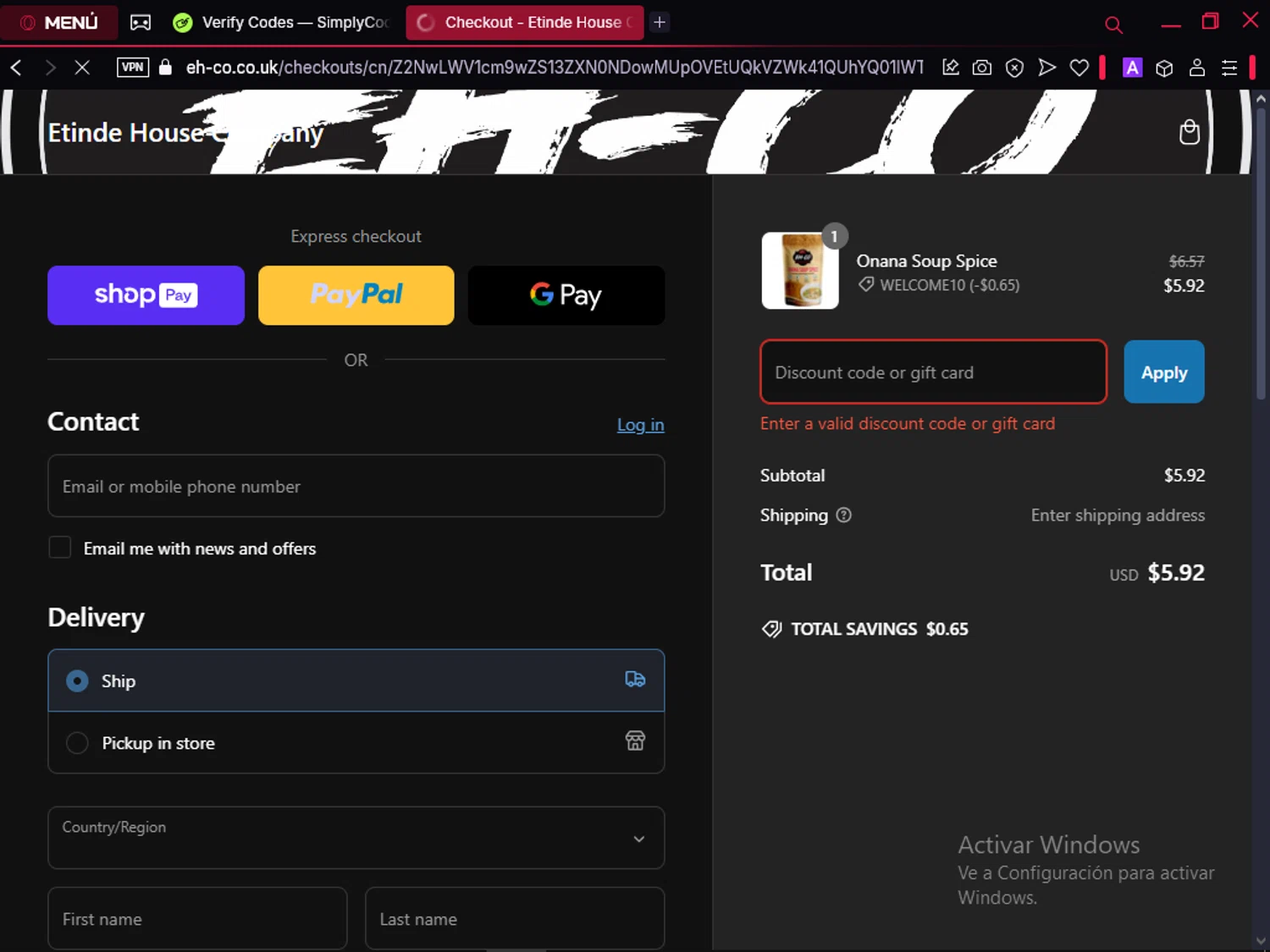Toggle the VPN badge in address bar
The image size is (1270, 952).
(133, 68)
